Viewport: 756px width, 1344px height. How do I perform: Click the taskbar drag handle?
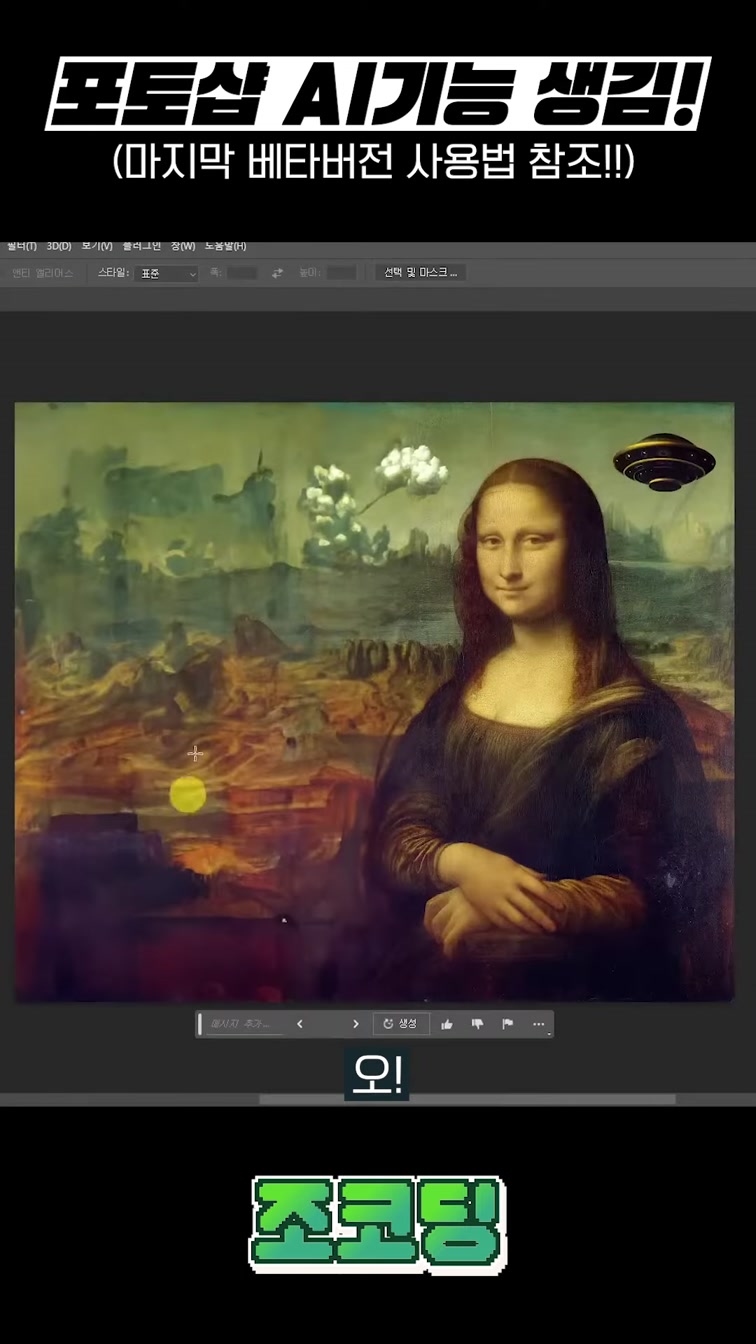click(x=200, y=1024)
